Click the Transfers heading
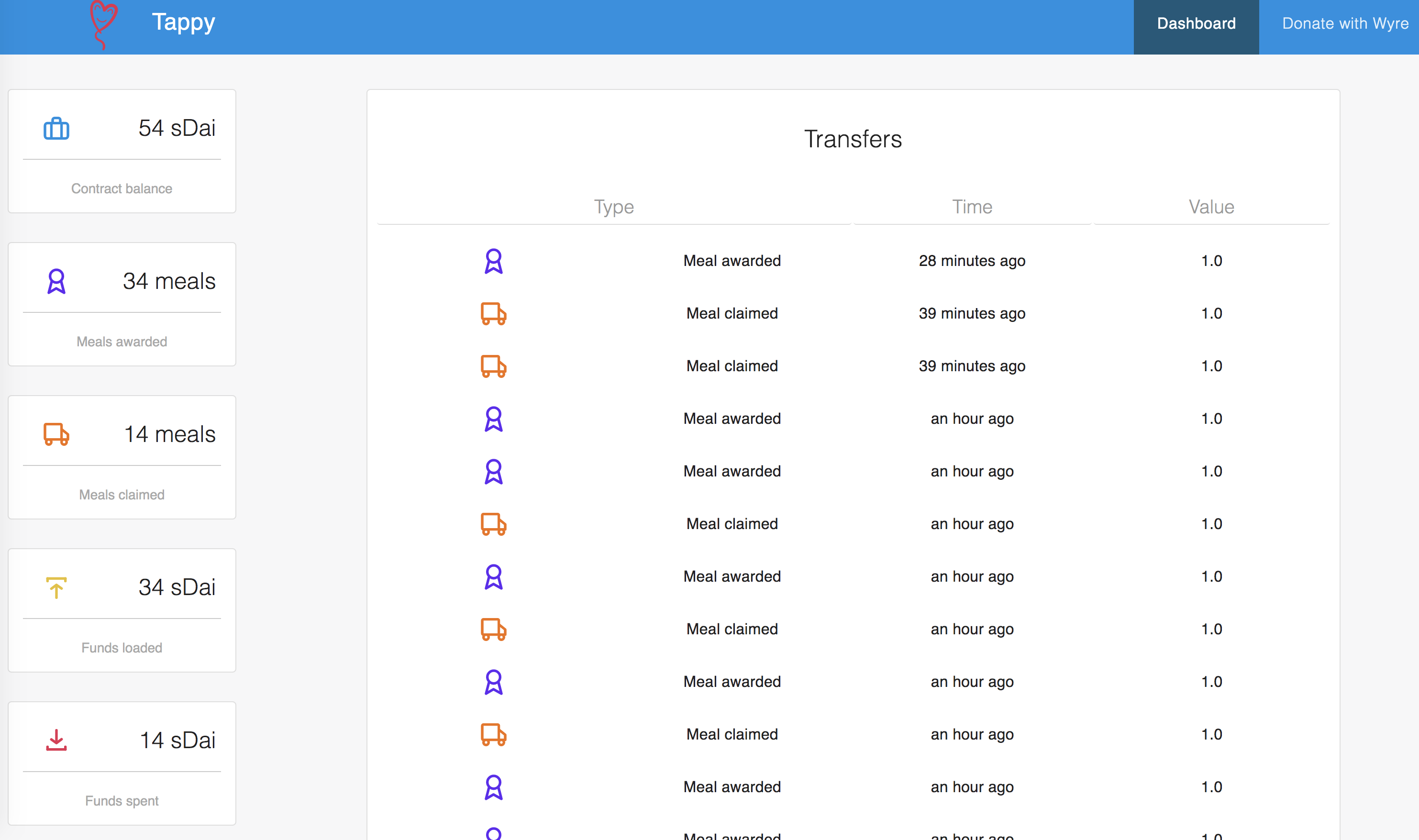Image resolution: width=1419 pixels, height=840 pixels. tap(853, 139)
